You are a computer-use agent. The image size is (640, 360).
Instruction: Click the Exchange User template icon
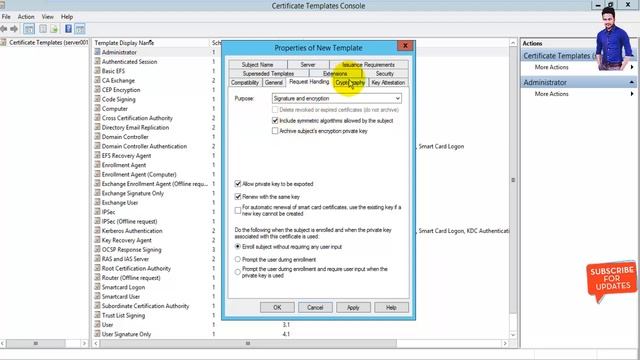coord(97,202)
